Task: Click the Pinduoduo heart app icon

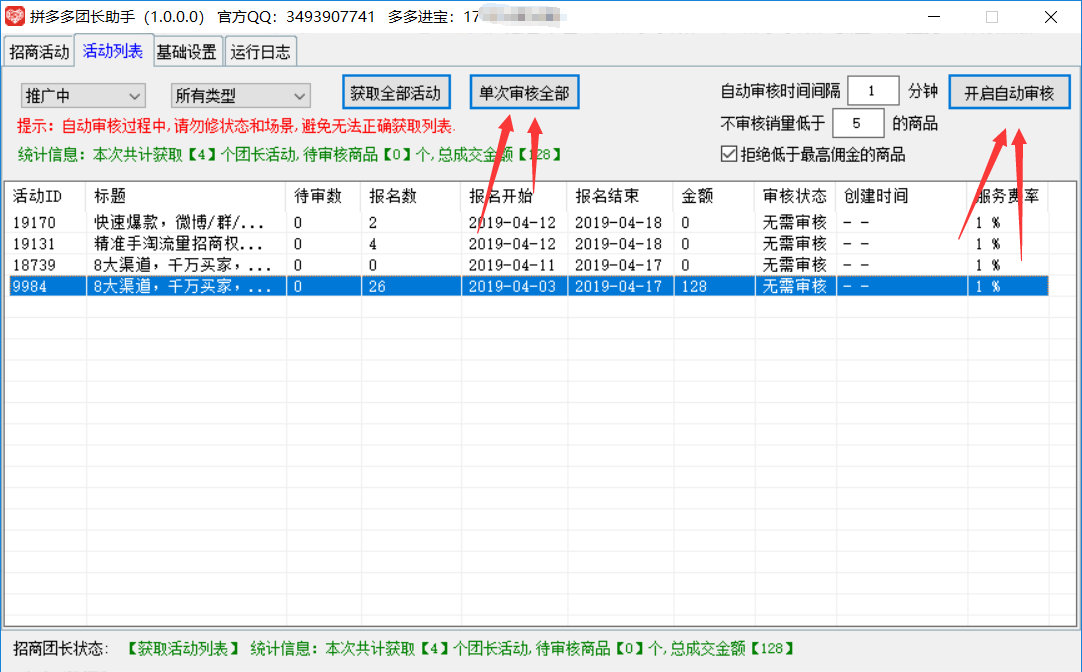Action: point(16,17)
